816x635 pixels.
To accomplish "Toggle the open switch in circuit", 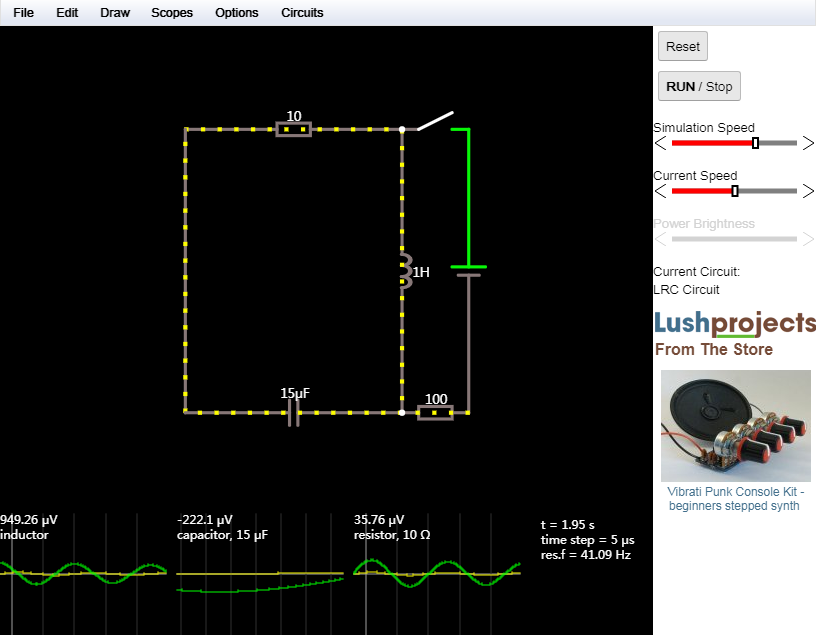I will tap(434, 121).
